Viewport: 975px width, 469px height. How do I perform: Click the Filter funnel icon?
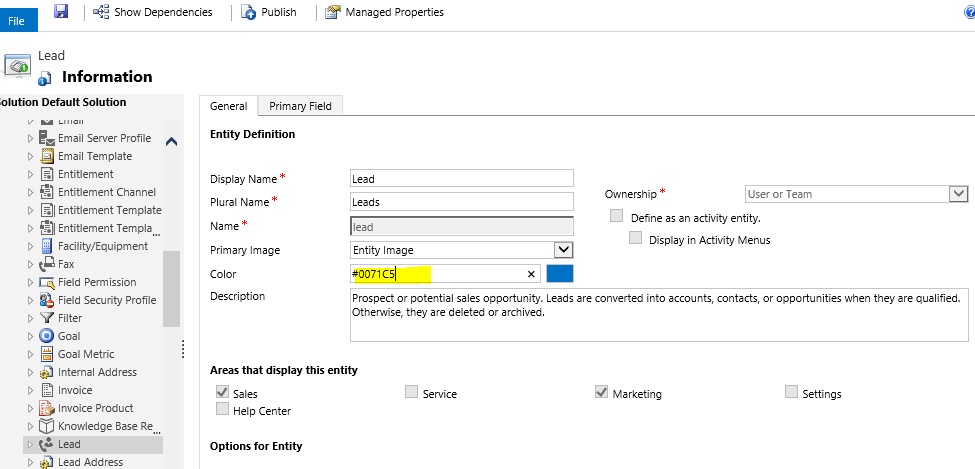click(46, 318)
